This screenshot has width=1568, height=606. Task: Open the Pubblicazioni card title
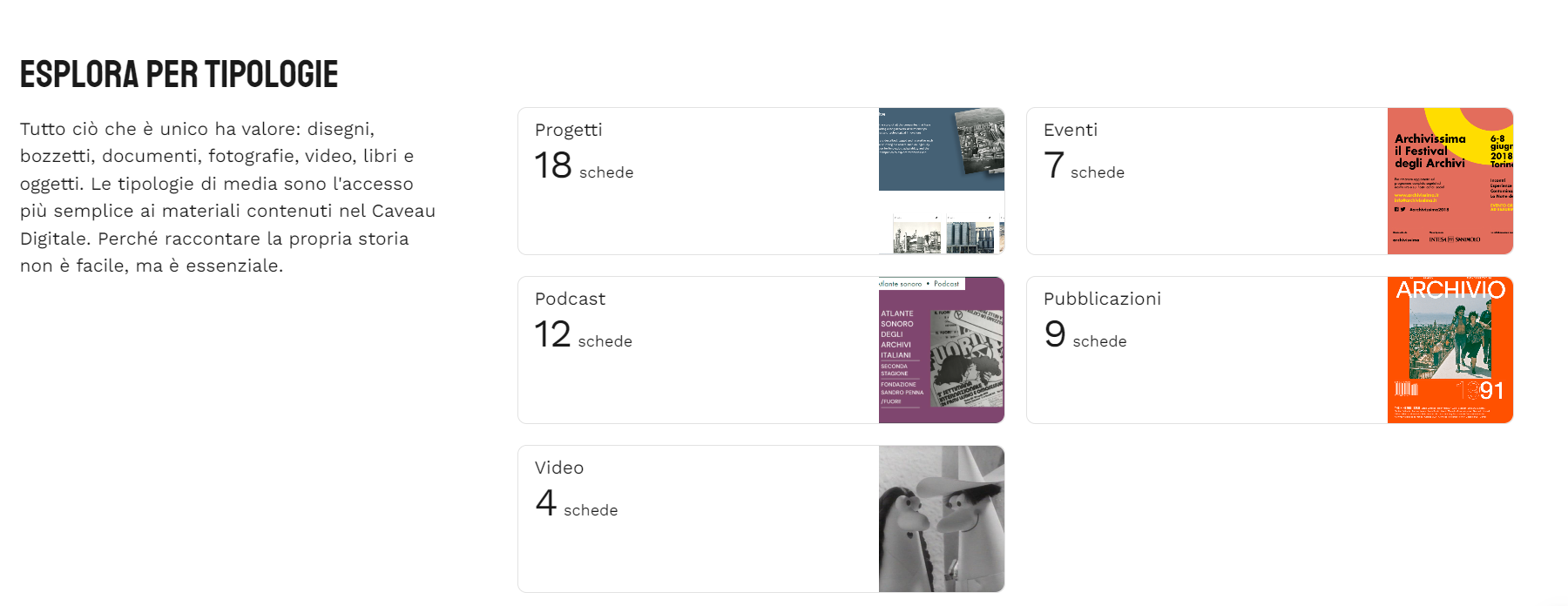[x=1102, y=299]
